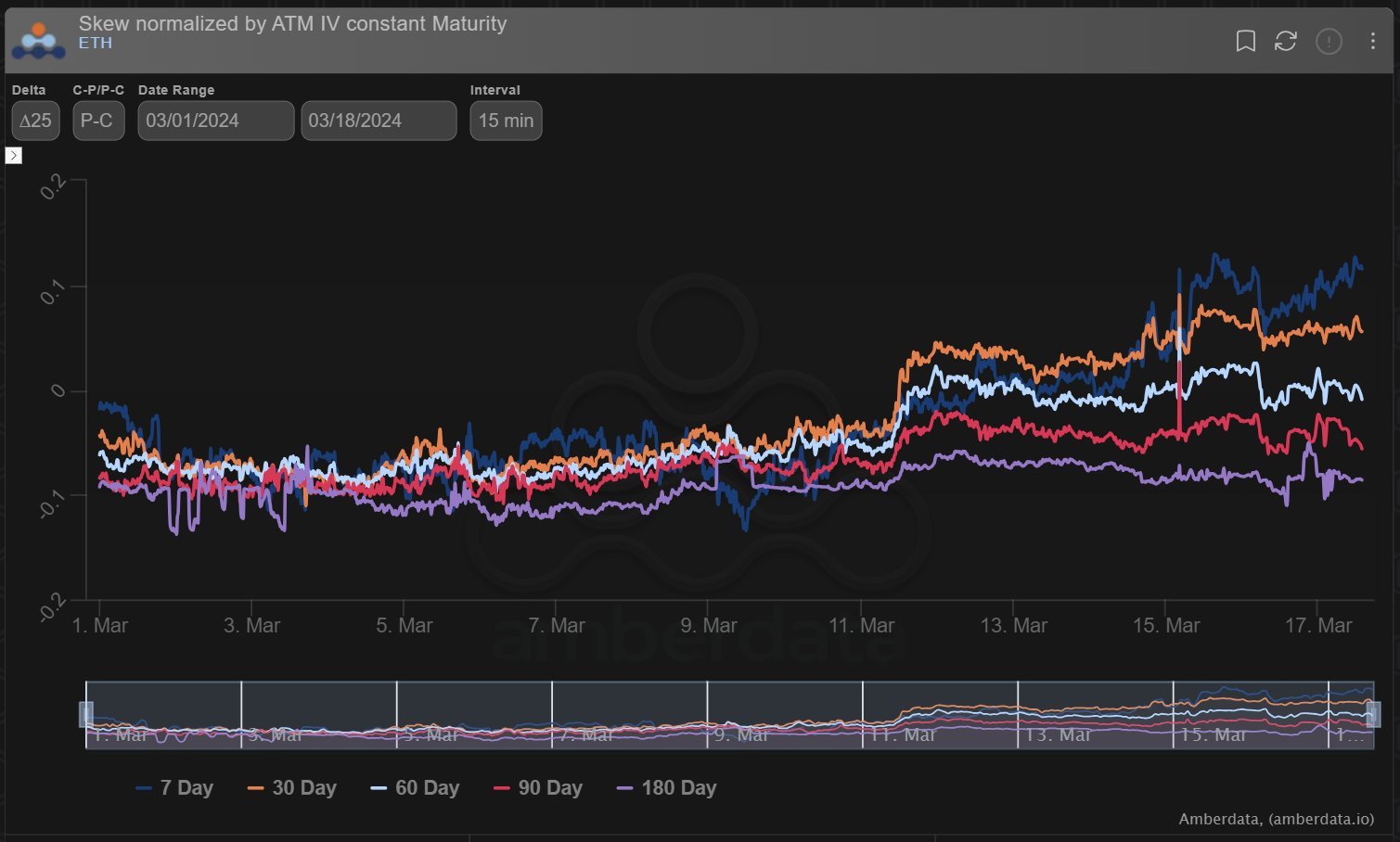Screen dimensions: 1400x842
Task: Toggle the 180 Day series legend
Action: pyautogui.click(x=666, y=788)
